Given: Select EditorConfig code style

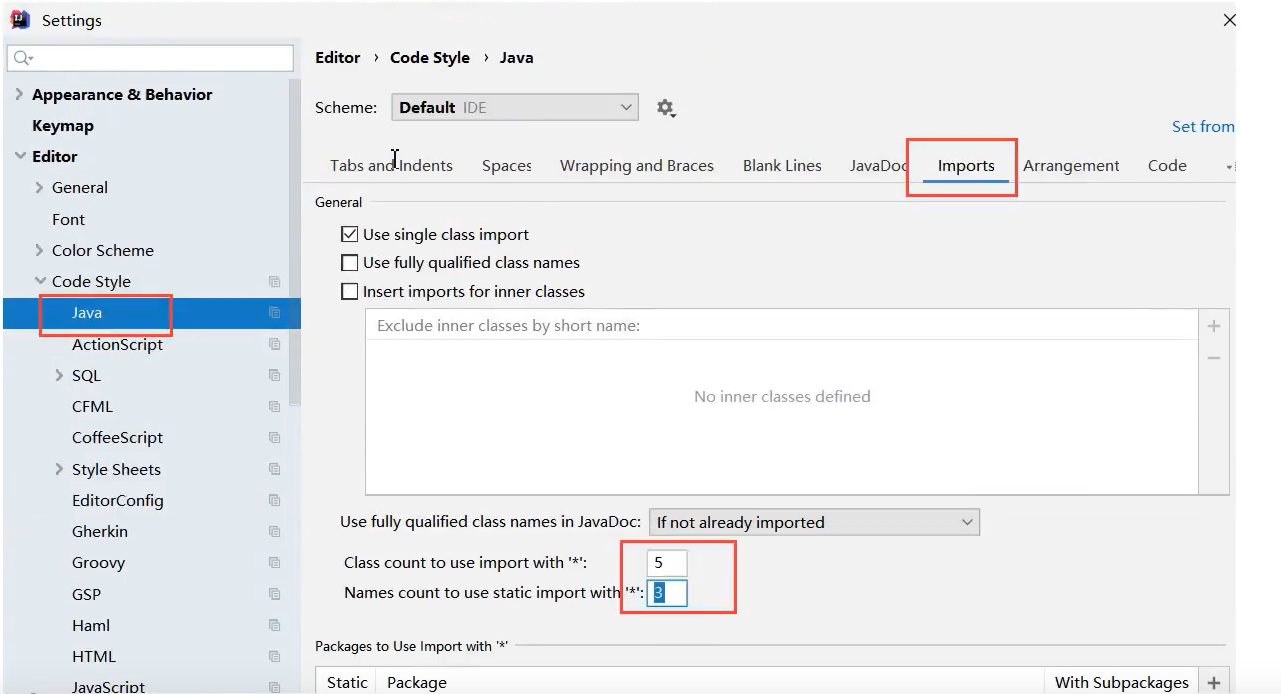Looking at the screenshot, I should point(118,501).
